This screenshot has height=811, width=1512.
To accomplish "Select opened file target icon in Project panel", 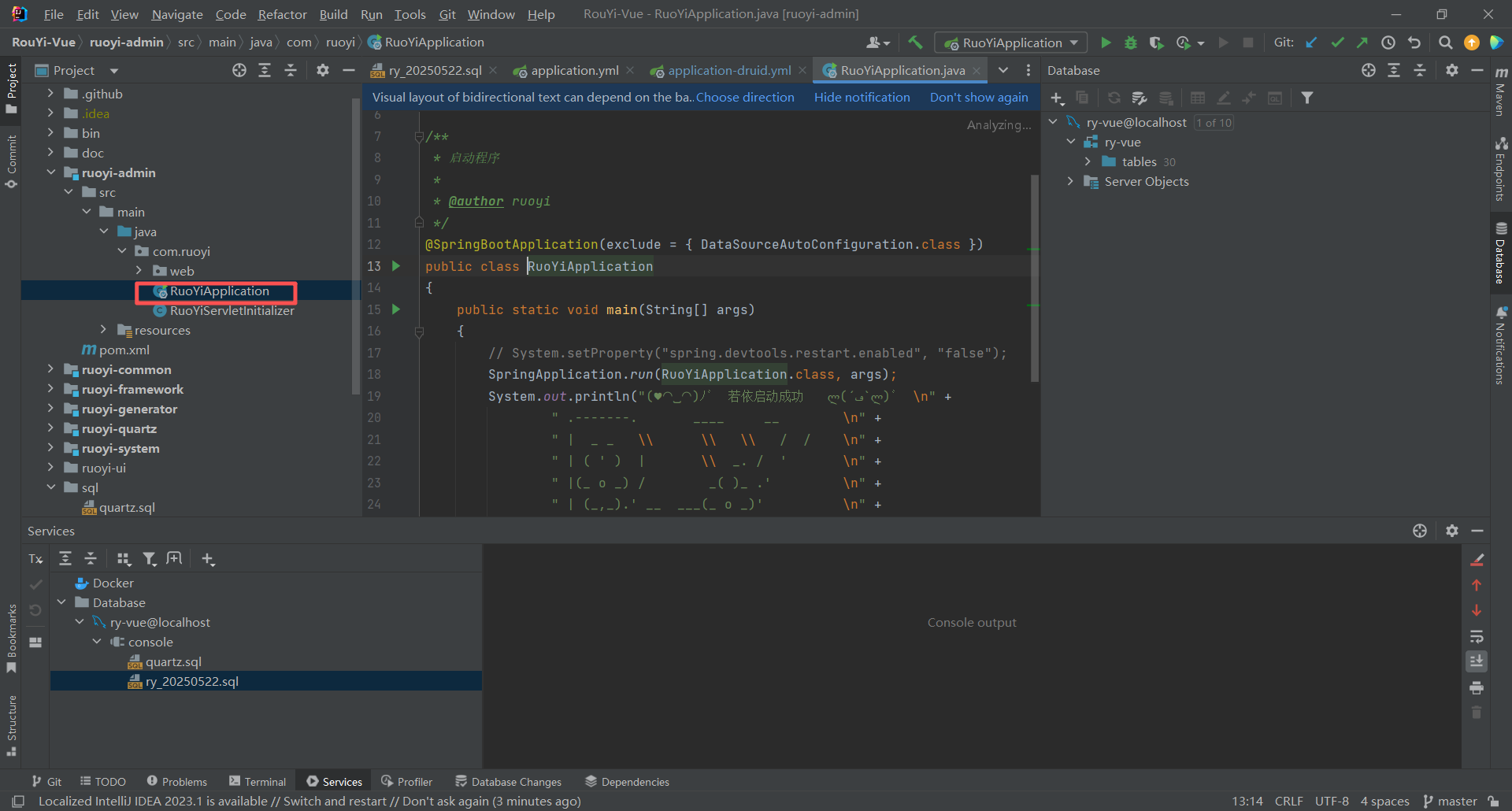I will click(x=239, y=70).
